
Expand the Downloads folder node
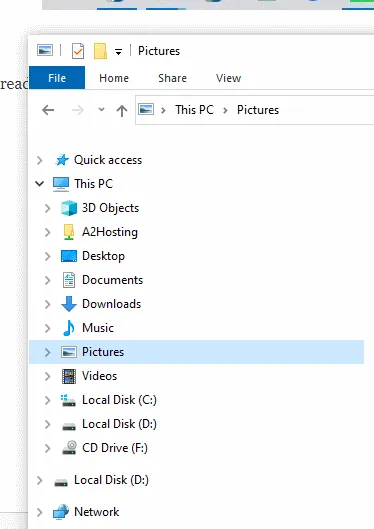[48, 304]
